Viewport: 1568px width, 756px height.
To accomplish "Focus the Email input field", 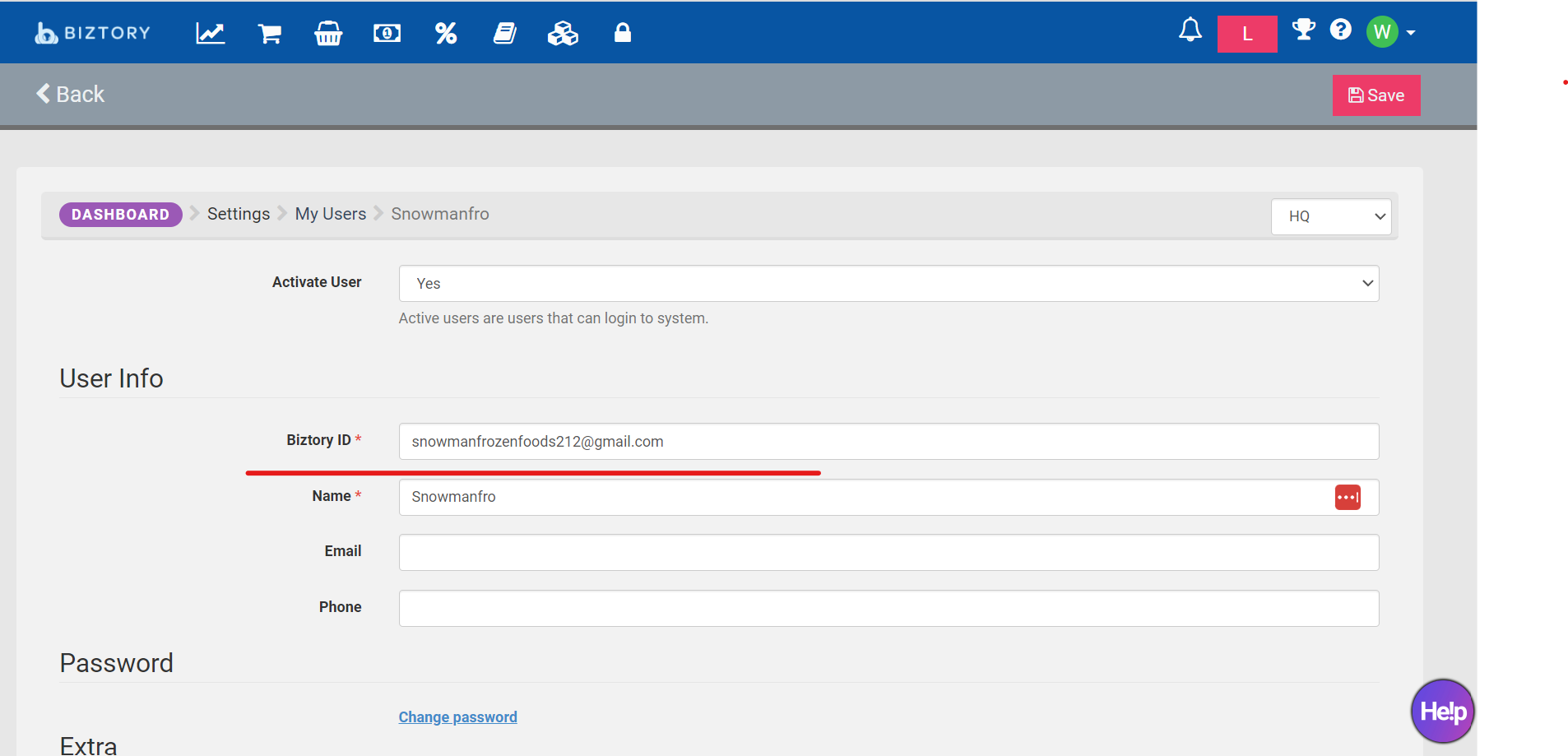I will pos(888,552).
